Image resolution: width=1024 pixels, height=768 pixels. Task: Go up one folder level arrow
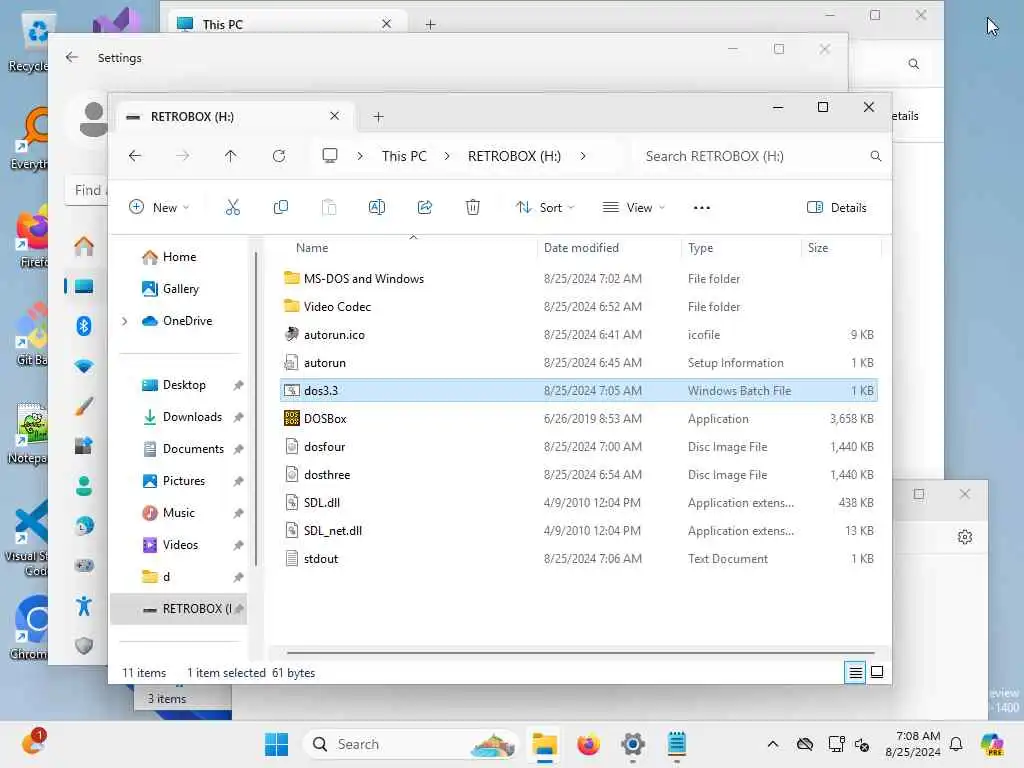pyautogui.click(x=231, y=156)
